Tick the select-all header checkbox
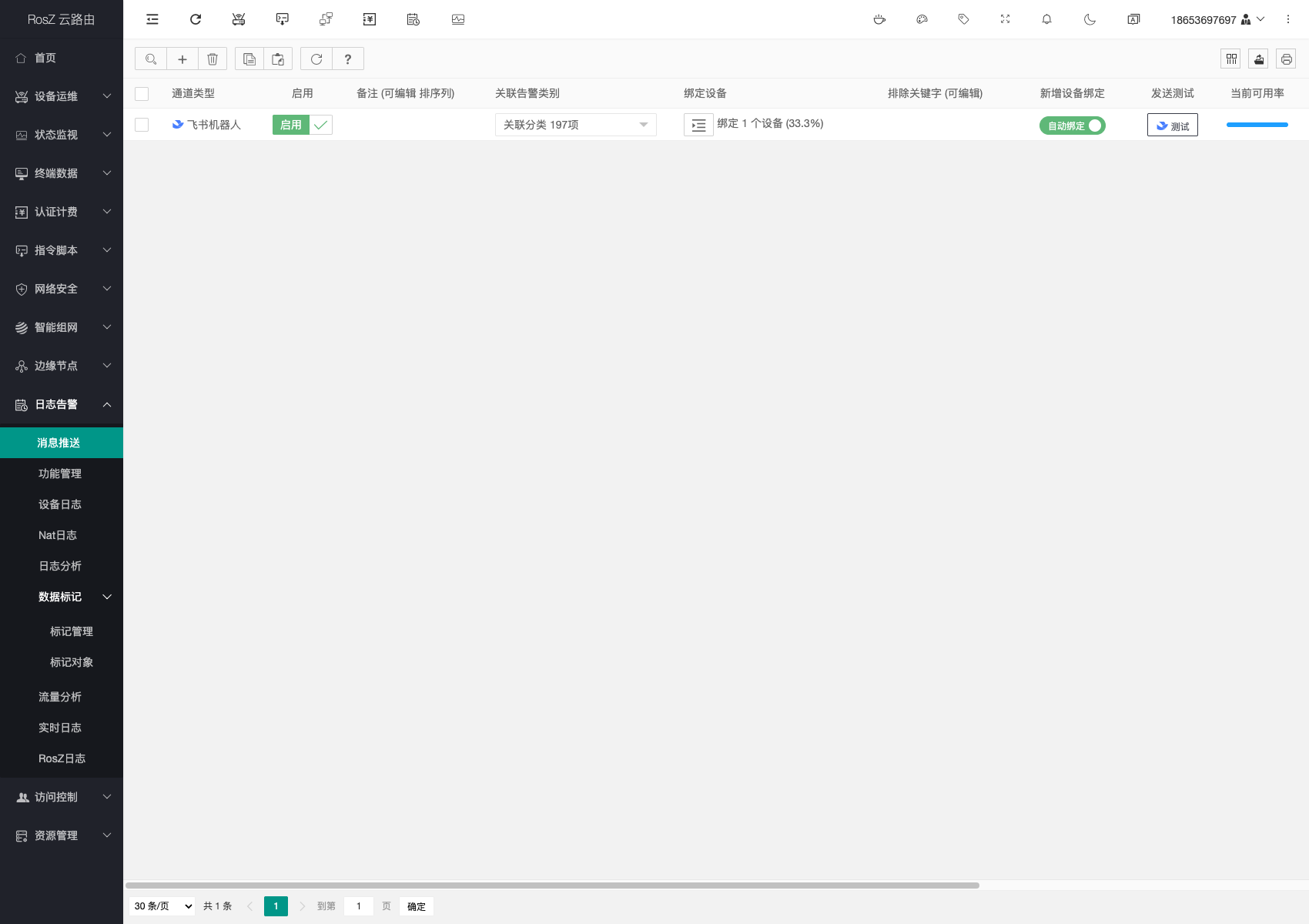This screenshot has height=924, width=1309. pyautogui.click(x=142, y=94)
